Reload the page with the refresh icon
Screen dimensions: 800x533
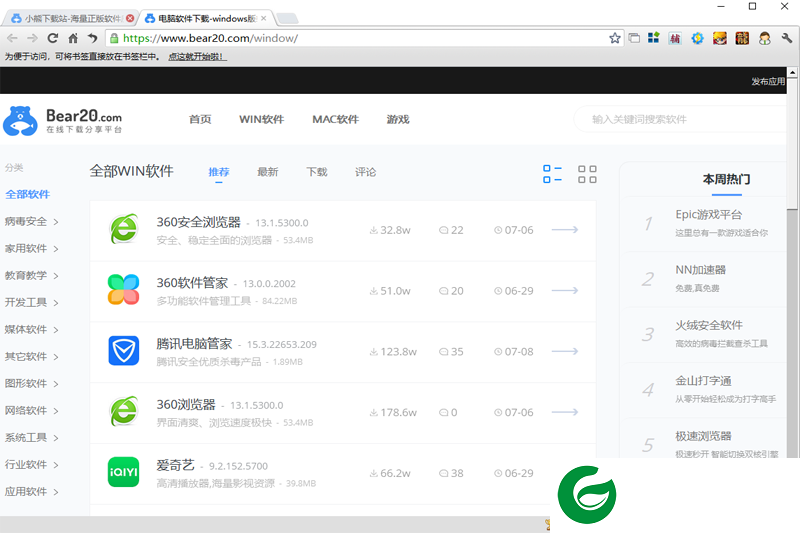point(53,38)
